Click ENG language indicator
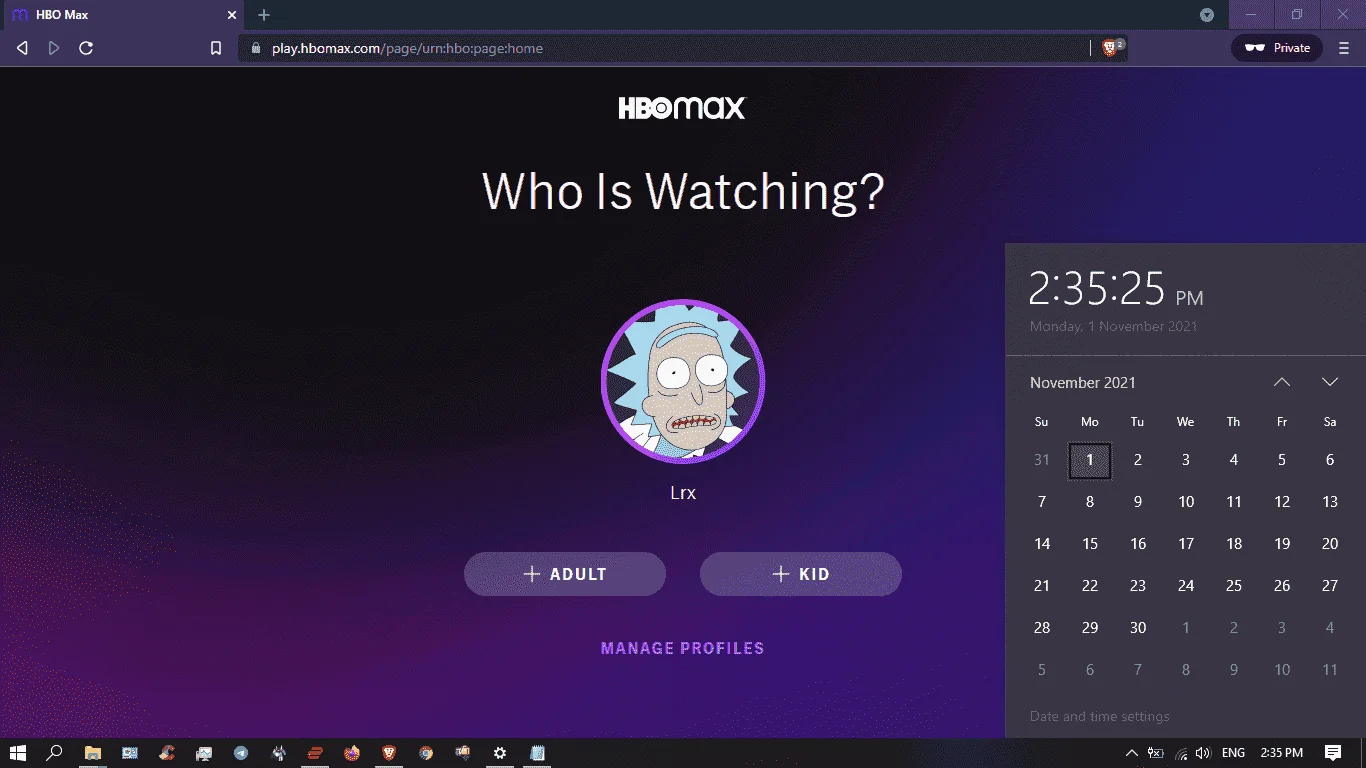The image size is (1366, 768). 1233,752
